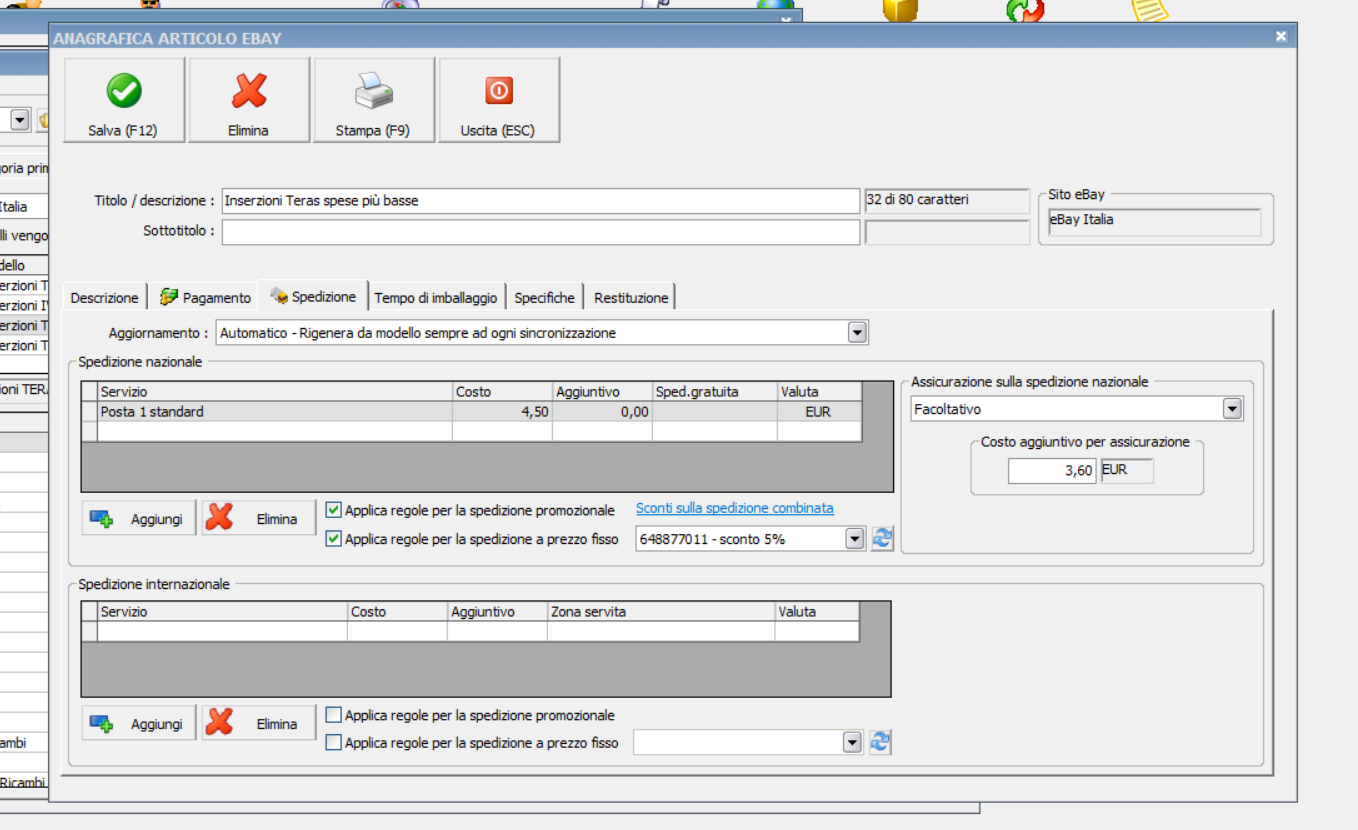This screenshot has height=830, width=1358.
Task: Switch to the Descrizione tab
Action: coord(105,298)
